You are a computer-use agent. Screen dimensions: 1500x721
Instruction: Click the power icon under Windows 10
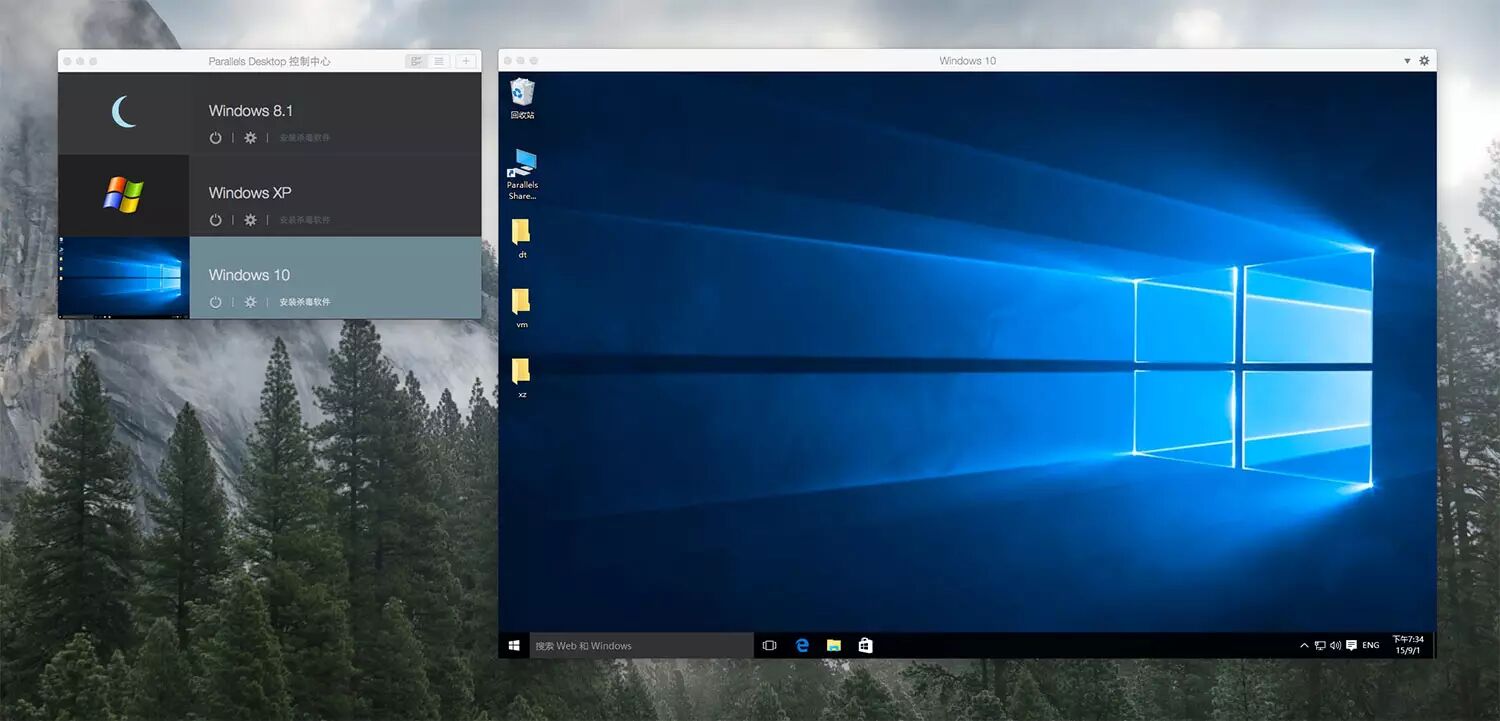pyautogui.click(x=215, y=302)
